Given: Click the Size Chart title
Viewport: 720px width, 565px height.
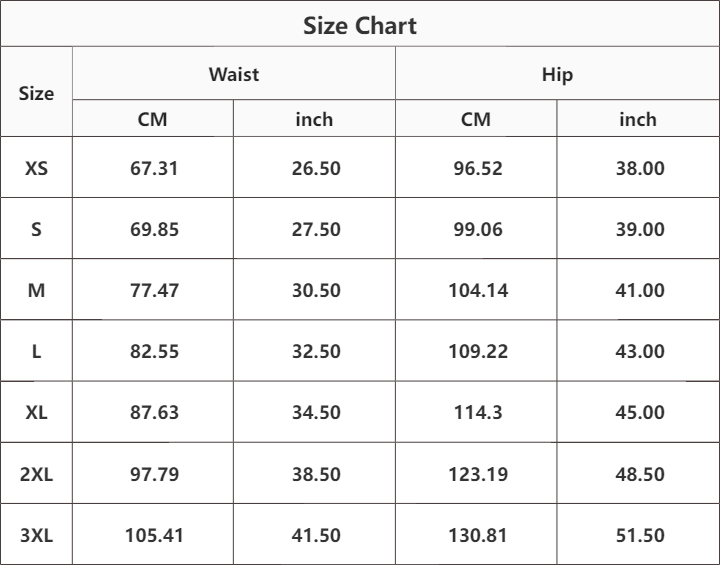Looking at the screenshot, I should click(x=360, y=25).
